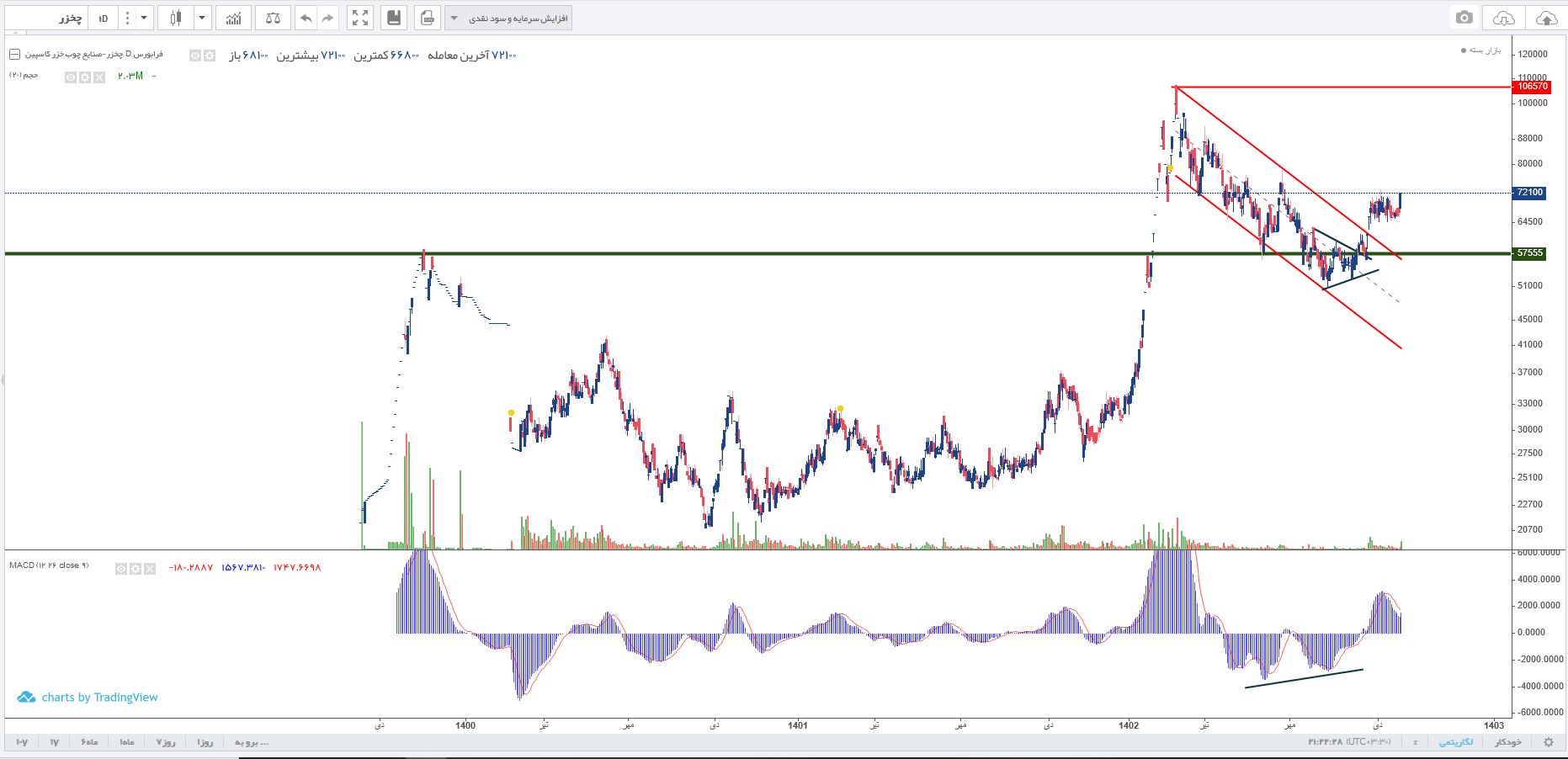Viewport: 1568px width, 759px height.
Task: Click the symbol search field چخزر
Action: point(45,18)
